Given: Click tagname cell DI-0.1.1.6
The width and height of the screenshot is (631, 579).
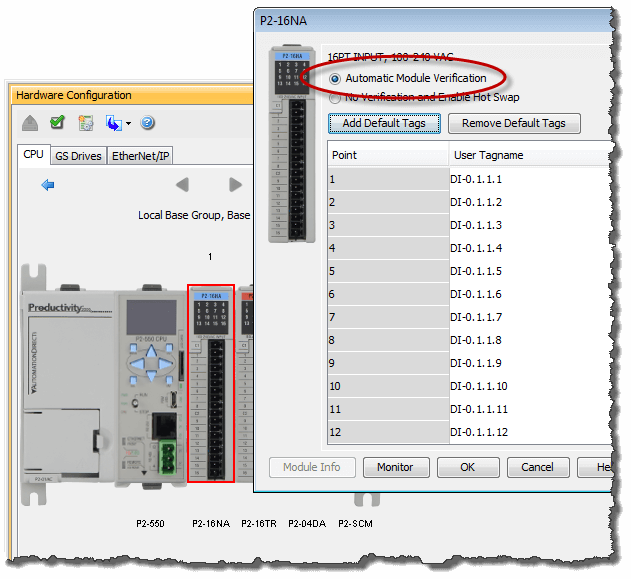Looking at the screenshot, I should [531, 295].
